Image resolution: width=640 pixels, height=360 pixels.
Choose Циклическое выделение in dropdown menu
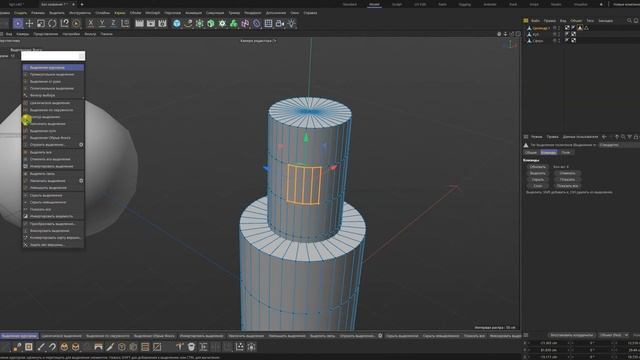point(53,103)
